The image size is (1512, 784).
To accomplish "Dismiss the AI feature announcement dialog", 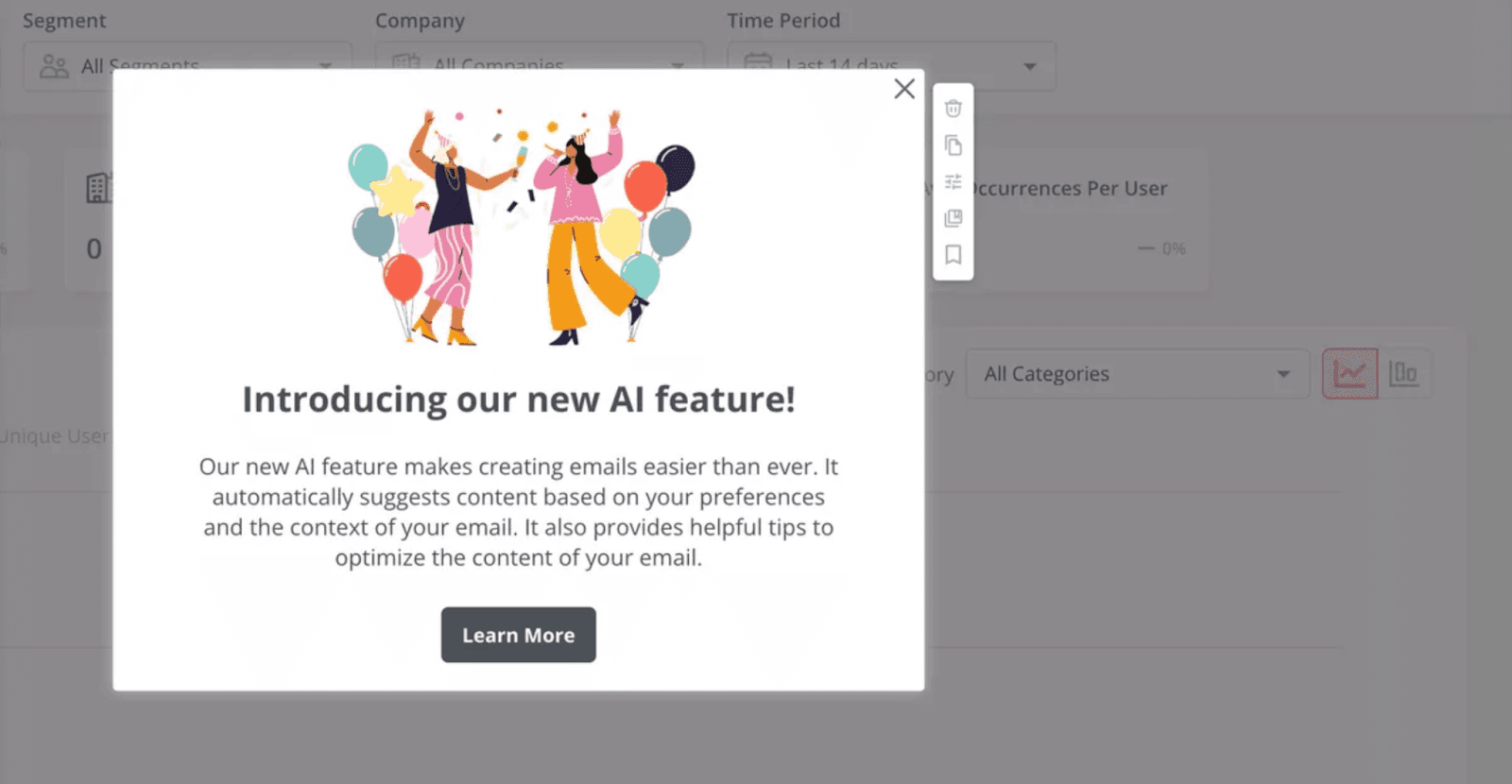I will (903, 88).
